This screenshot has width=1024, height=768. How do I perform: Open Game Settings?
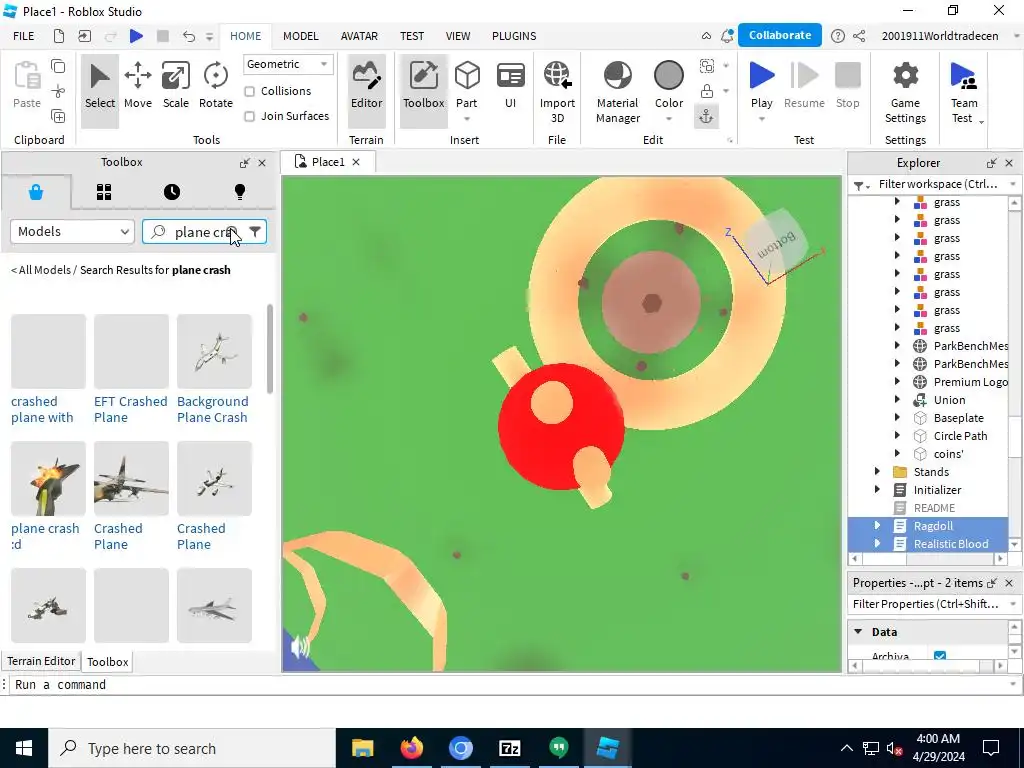905,91
